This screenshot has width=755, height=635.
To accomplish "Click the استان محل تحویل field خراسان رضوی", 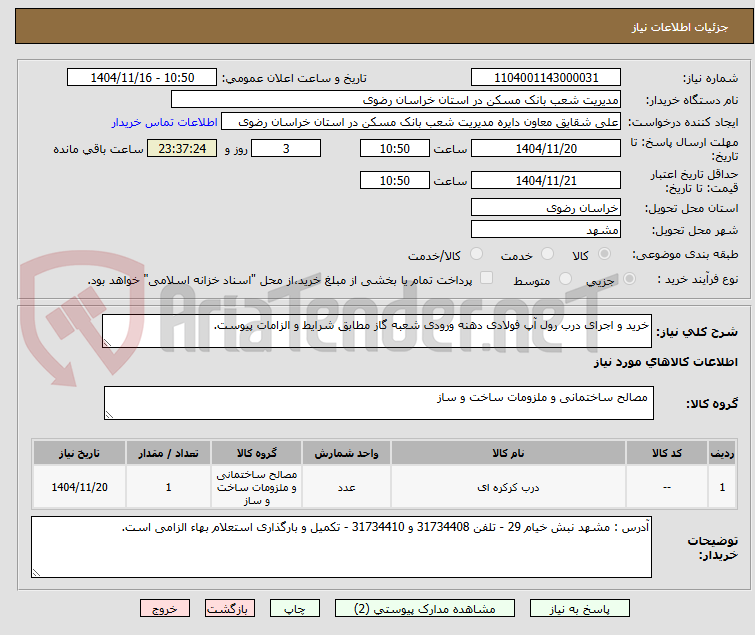I will pos(546,207).
